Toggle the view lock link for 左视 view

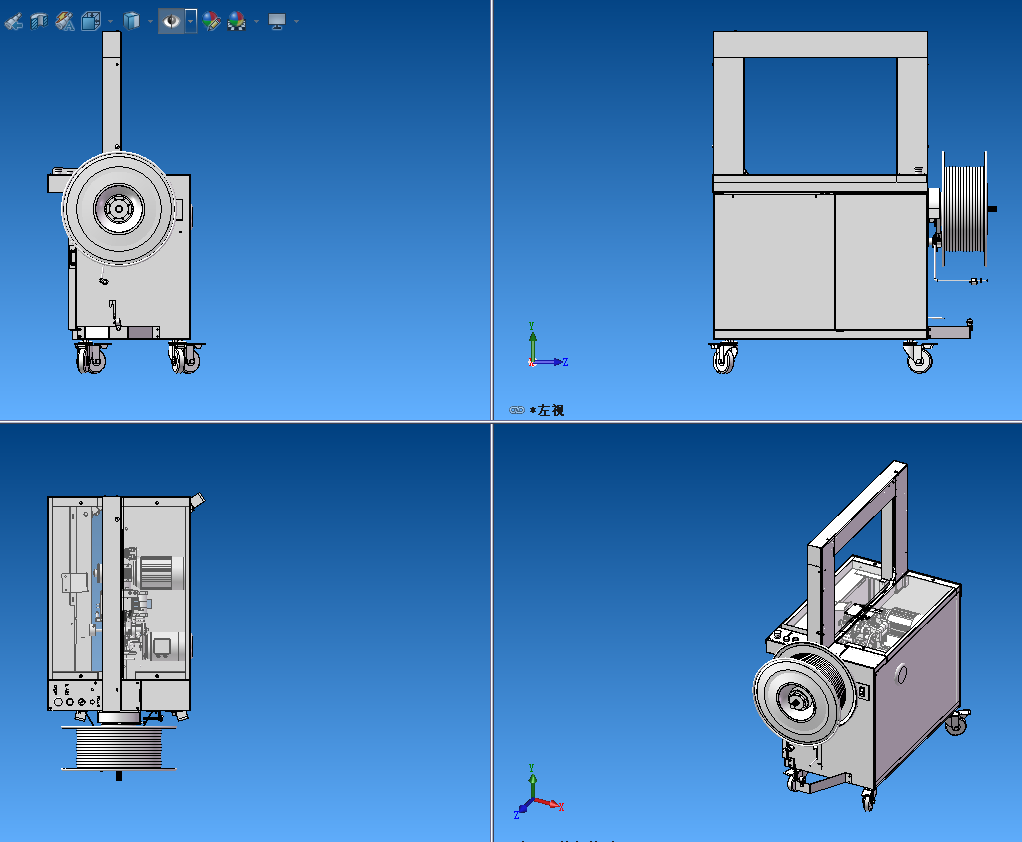point(515,408)
